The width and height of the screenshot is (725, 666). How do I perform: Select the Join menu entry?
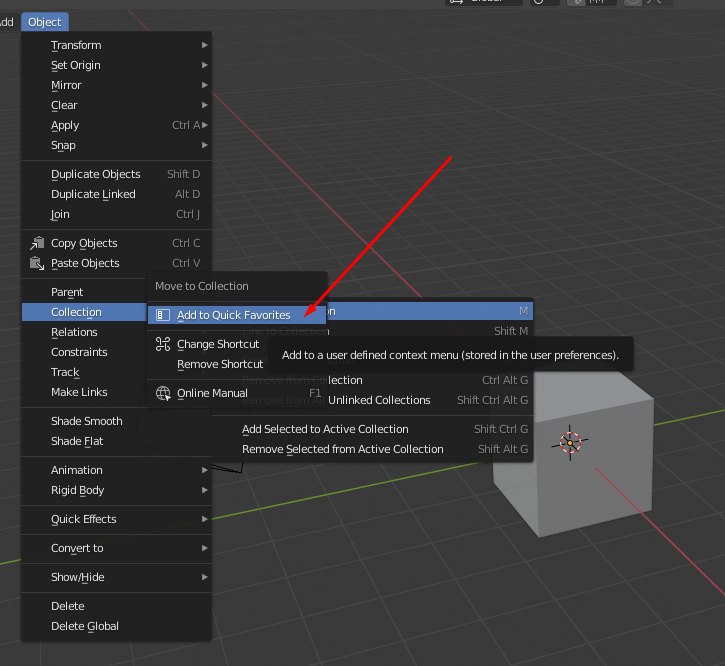(117, 214)
